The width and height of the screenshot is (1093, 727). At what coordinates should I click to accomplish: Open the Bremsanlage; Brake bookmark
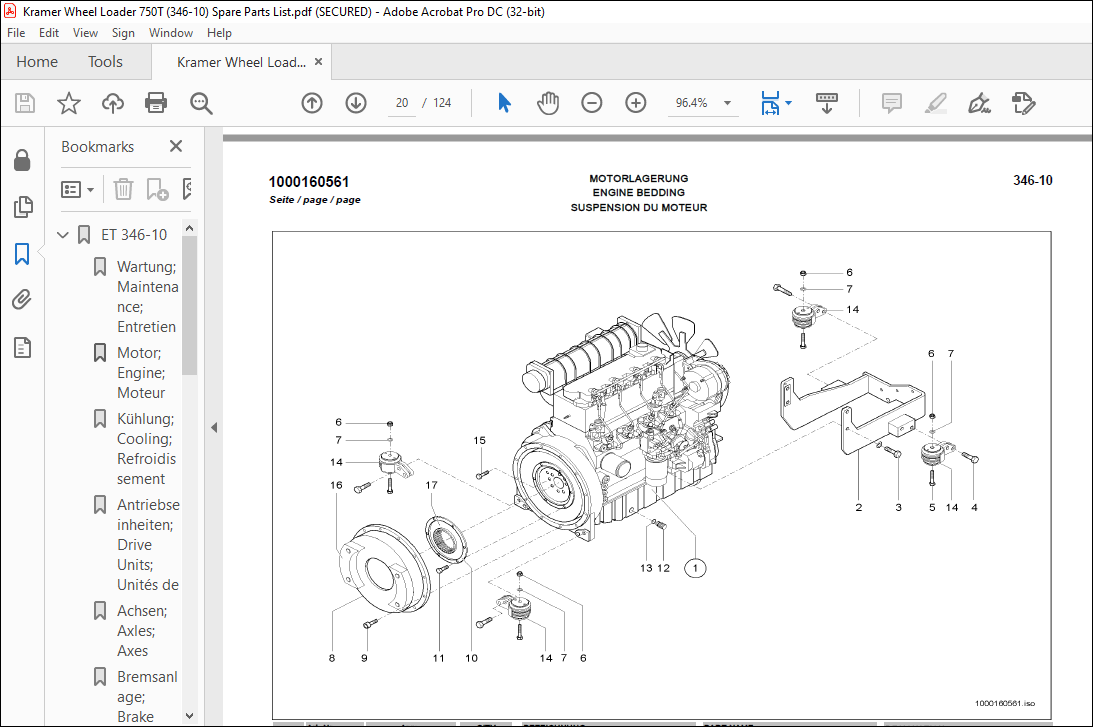(147, 697)
